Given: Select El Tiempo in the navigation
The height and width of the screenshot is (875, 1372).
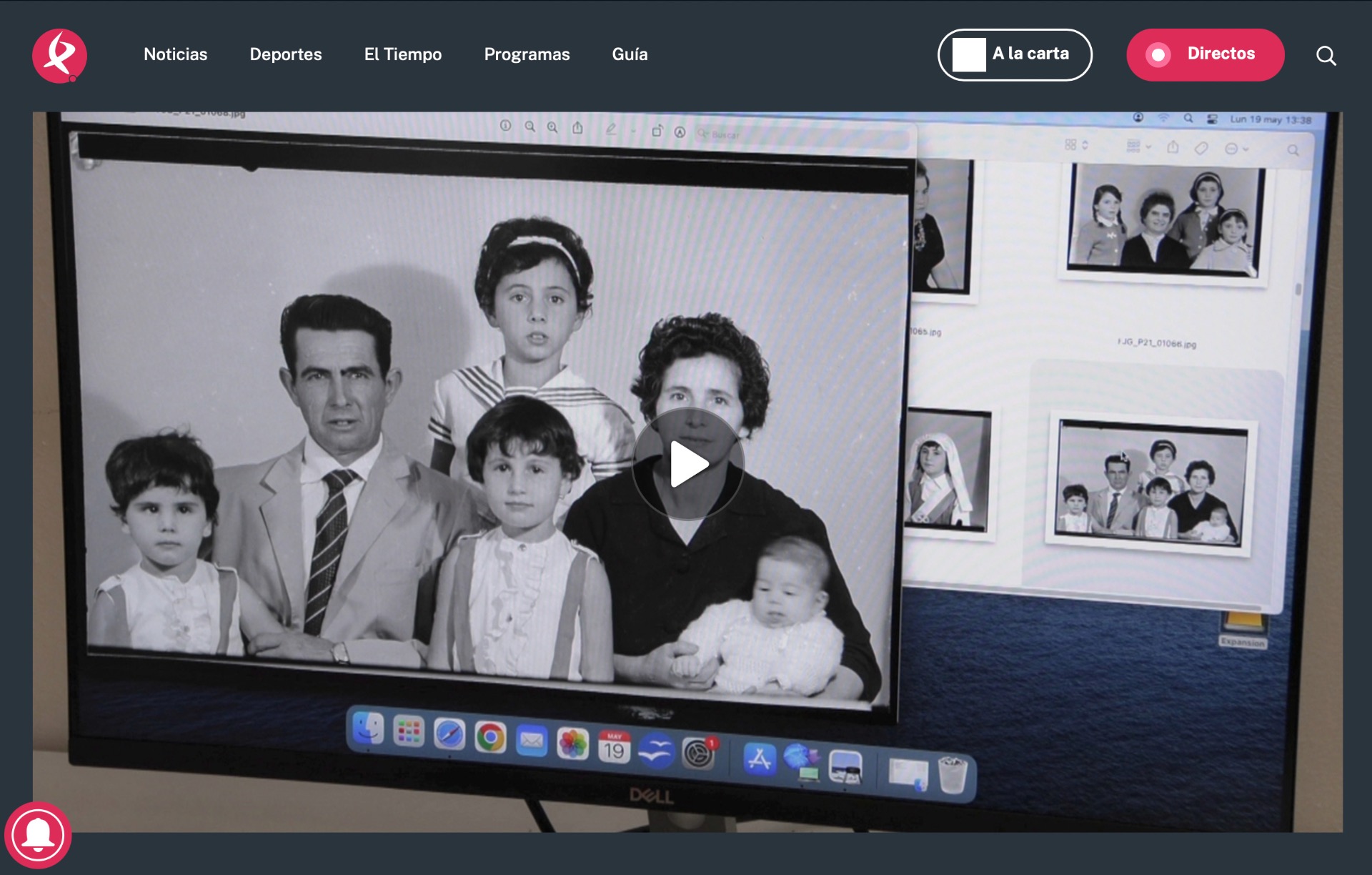Looking at the screenshot, I should click(x=403, y=54).
